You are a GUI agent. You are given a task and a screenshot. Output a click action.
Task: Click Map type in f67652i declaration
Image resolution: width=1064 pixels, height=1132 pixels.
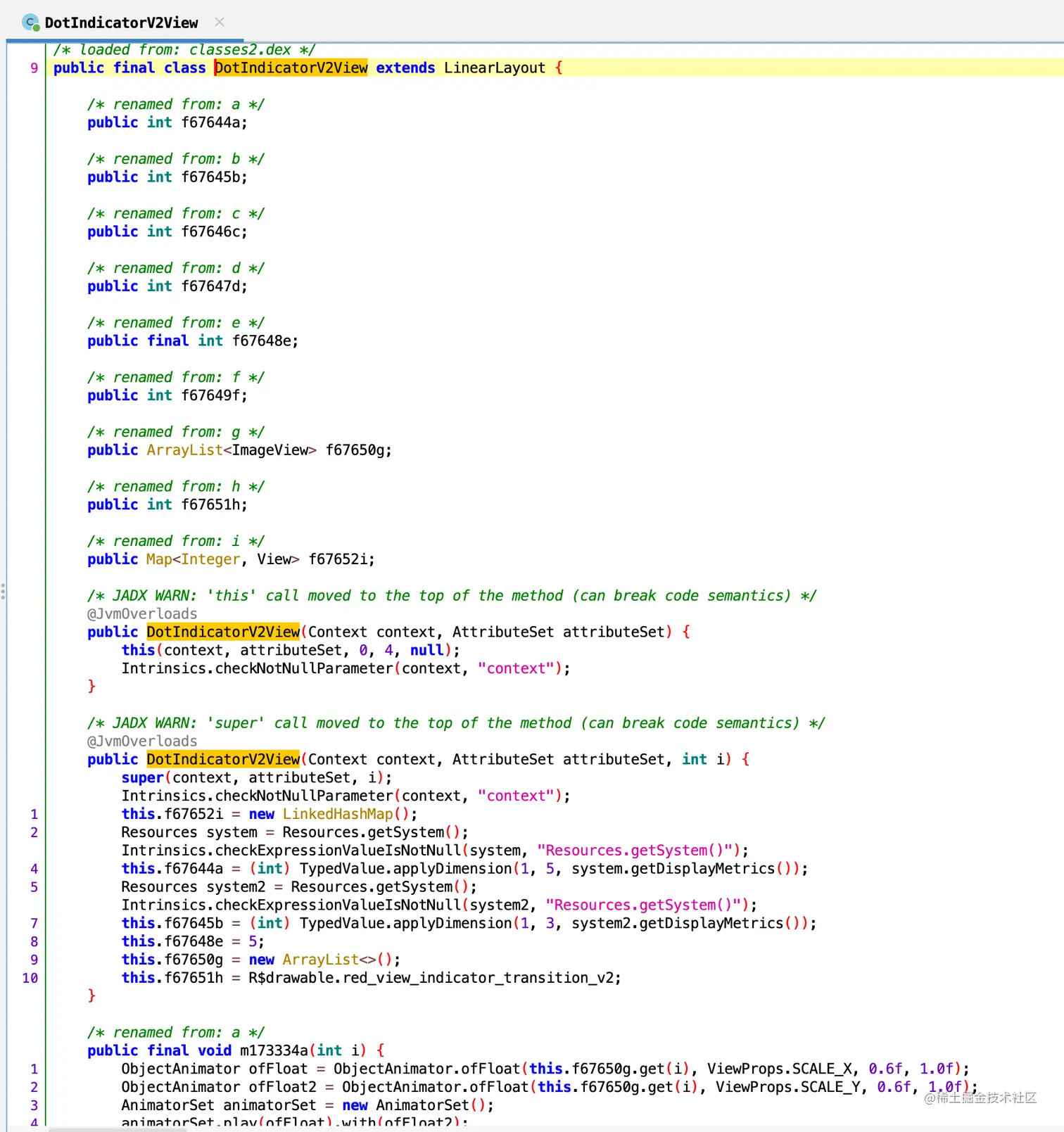pyautogui.click(x=159, y=559)
